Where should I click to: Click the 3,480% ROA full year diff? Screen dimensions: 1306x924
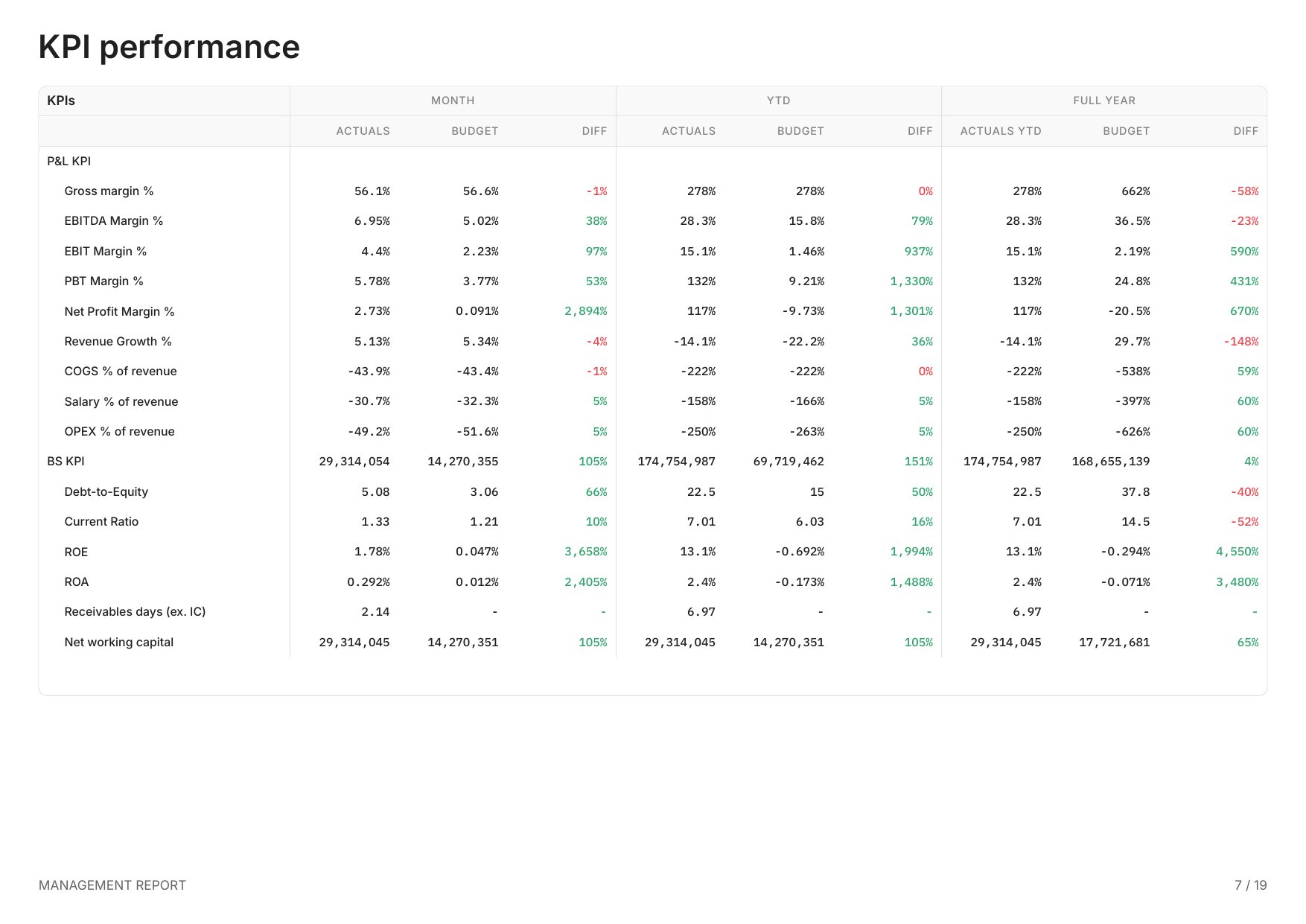tap(1237, 582)
